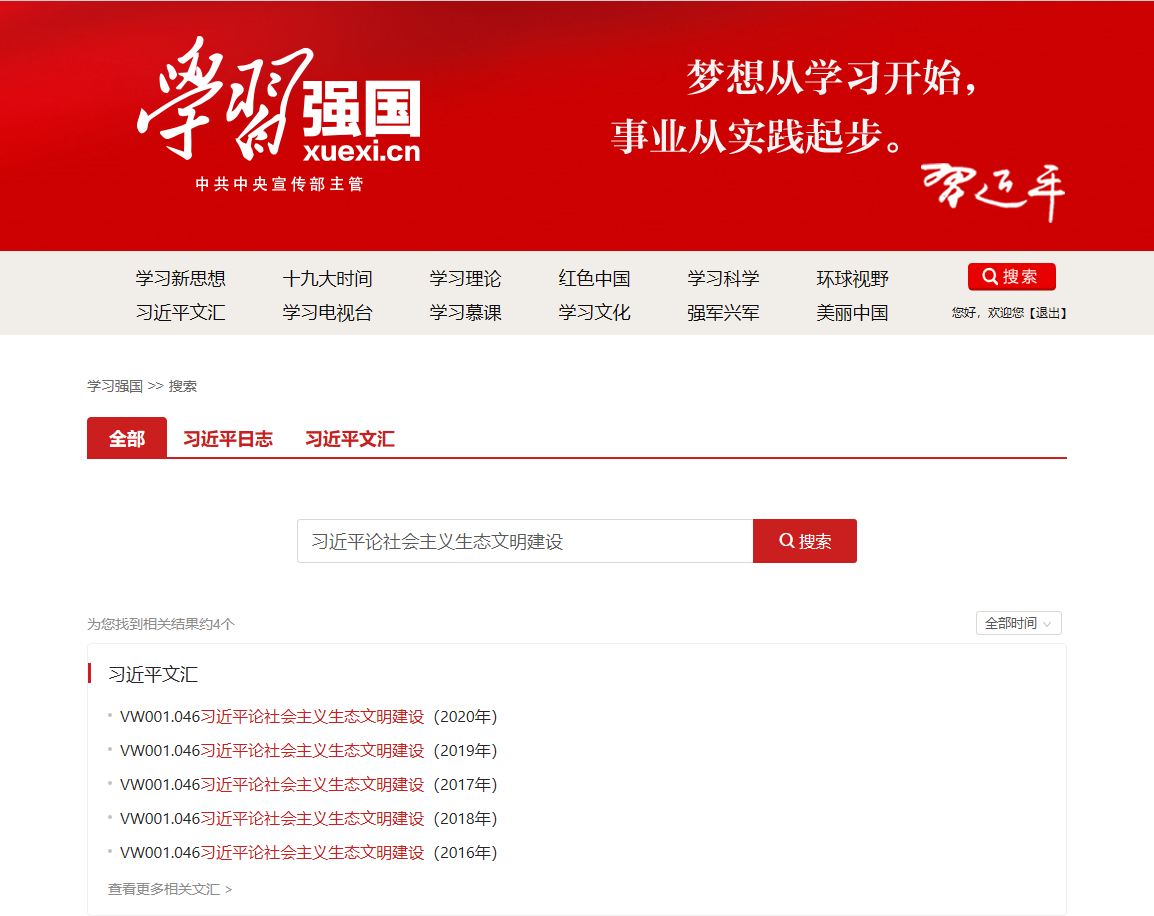Go to 学习慕课 navigation item
The image size is (1154, 916).
[465, 313]
